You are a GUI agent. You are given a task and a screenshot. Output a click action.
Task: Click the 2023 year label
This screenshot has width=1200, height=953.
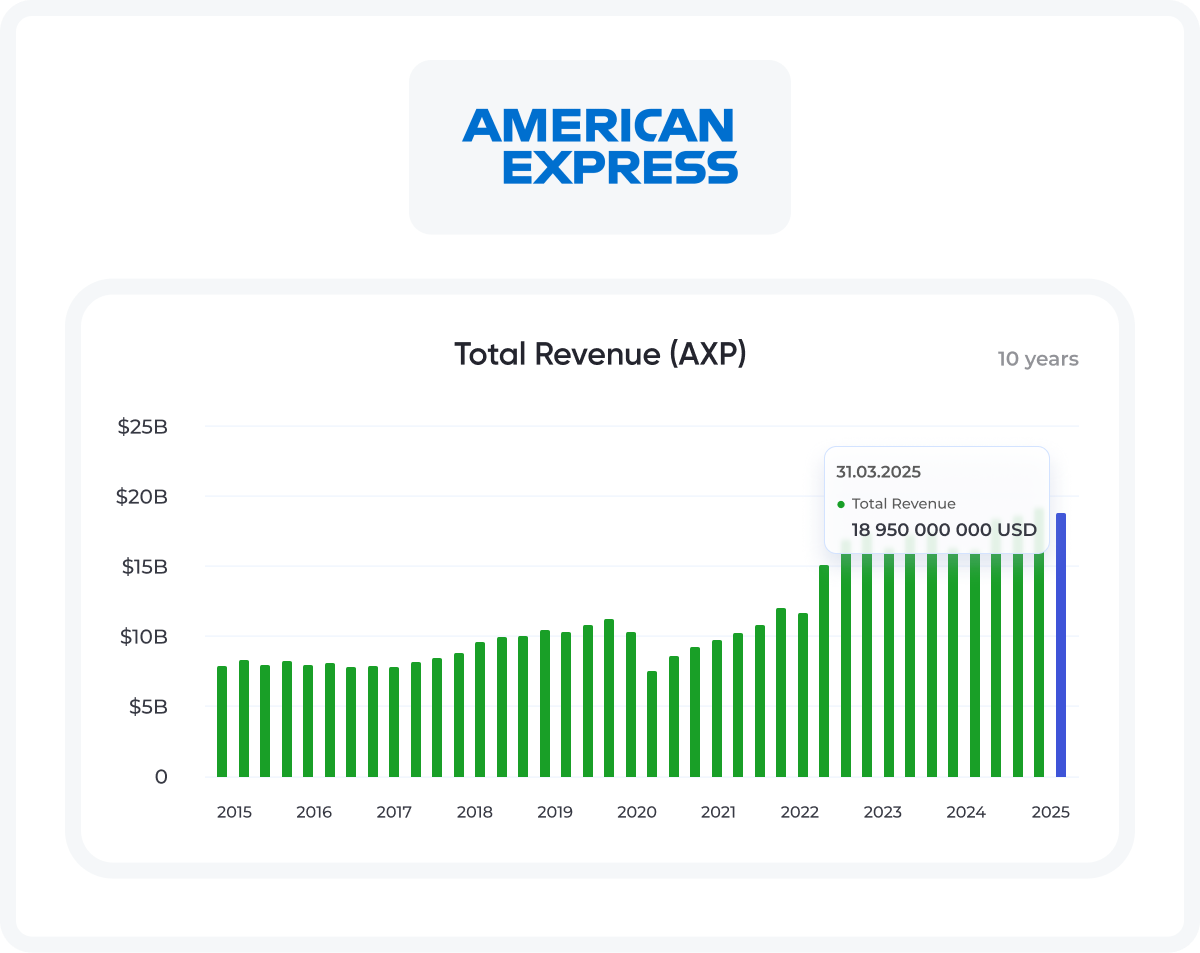tap(883, 812)
